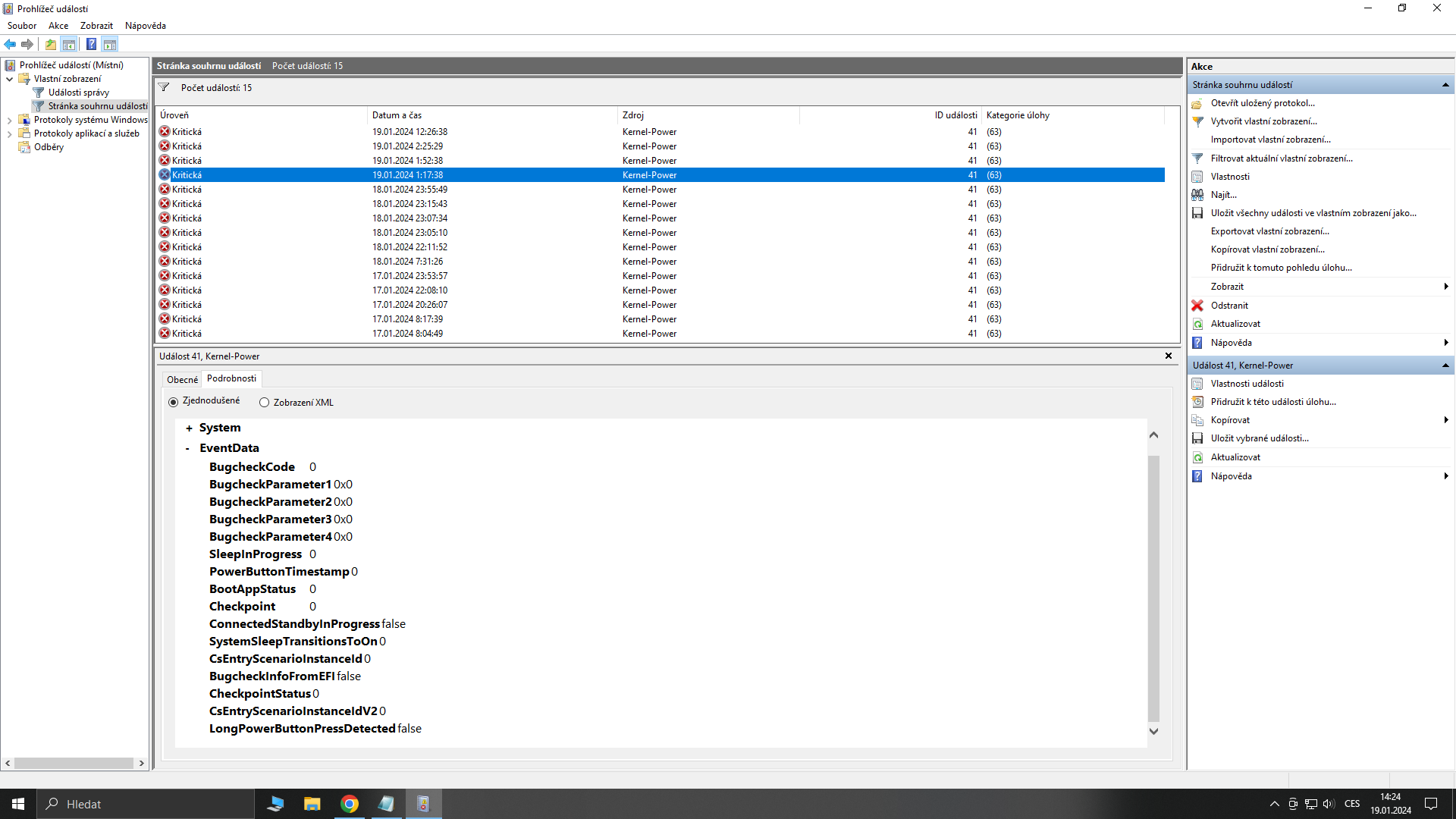
Task: Expand the System node in details
Action: click(189, 428)
